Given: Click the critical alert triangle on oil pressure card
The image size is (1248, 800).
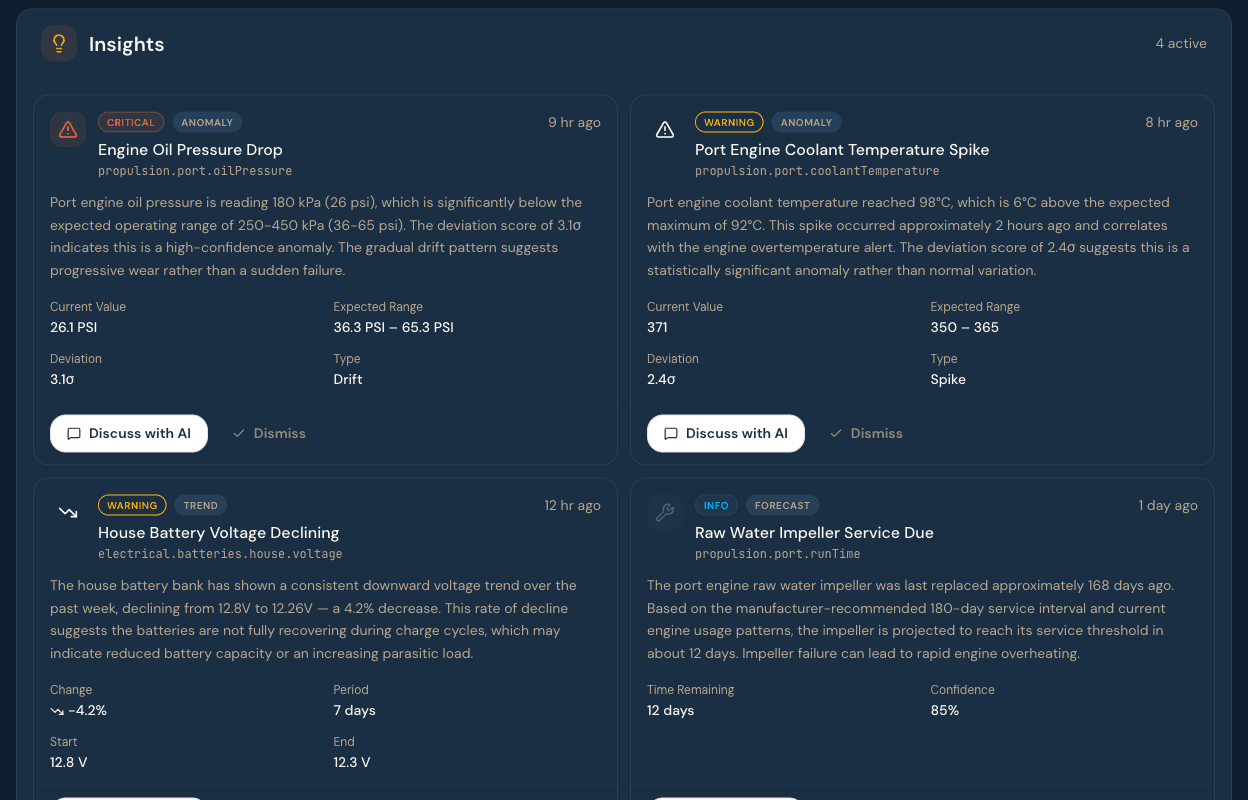Looking at the screenshot, I should (x=67, y=129).
